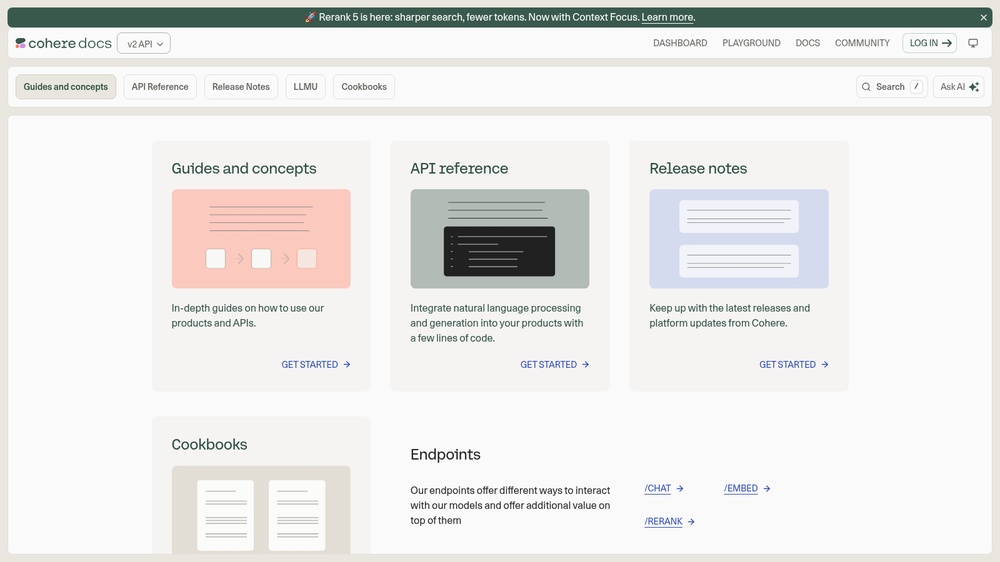Get started with API reference
The height and width of the screenshot is (562, 1000).
pos(555,364)
